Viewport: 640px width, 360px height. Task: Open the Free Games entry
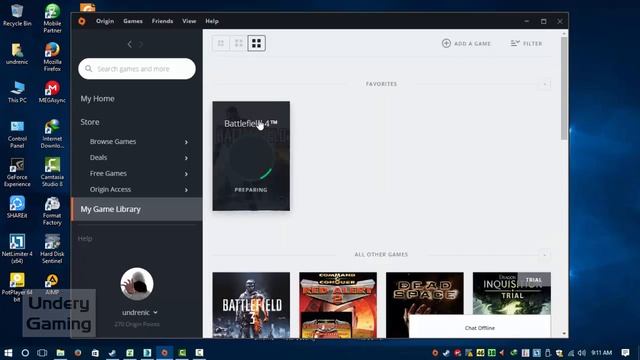108,173
